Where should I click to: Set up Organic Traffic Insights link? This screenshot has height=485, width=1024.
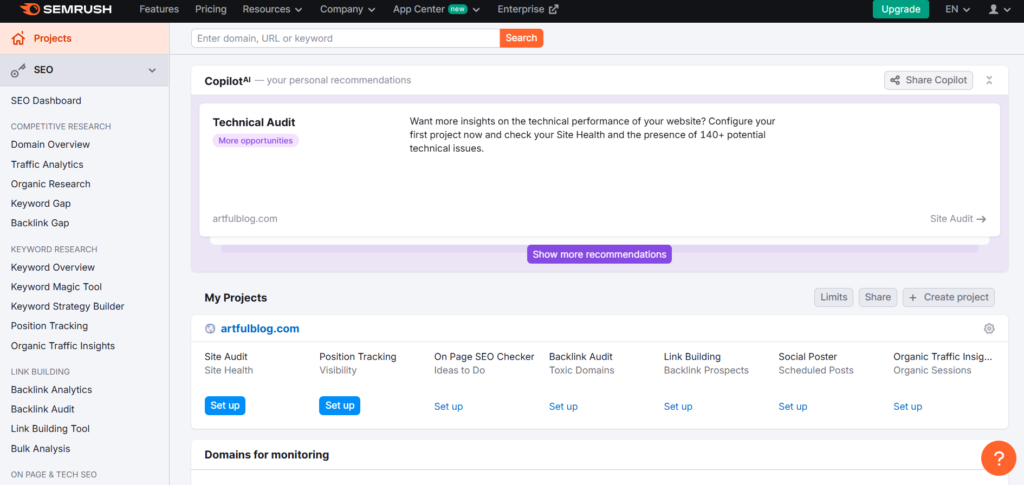pyautogui.click(x=908, y=407)
